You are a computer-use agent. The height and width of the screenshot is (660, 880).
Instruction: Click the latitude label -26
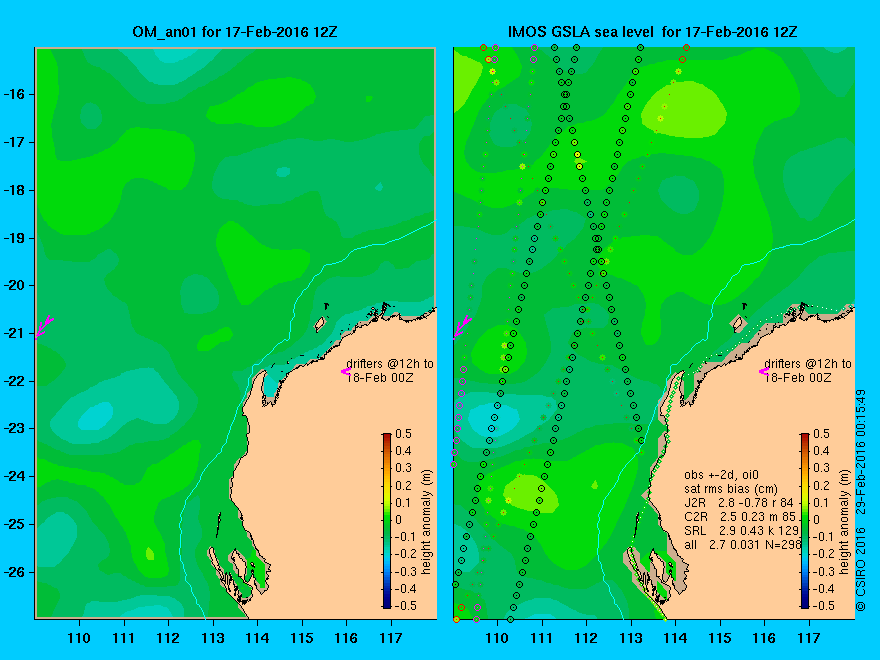pos(14,572)
